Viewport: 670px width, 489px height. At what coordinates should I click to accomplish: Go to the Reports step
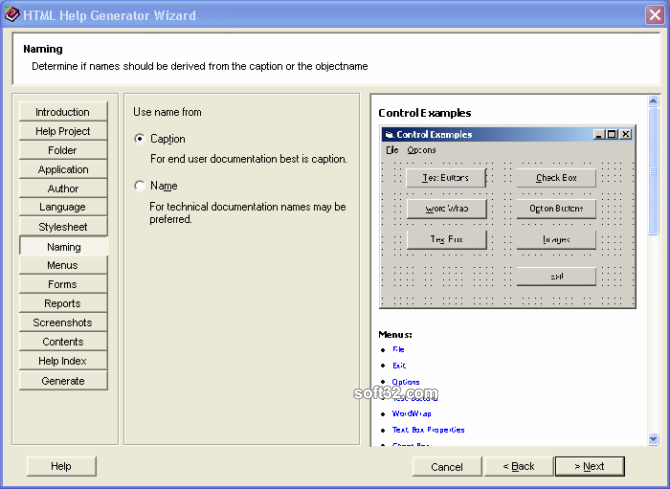[x=63, y=303]
